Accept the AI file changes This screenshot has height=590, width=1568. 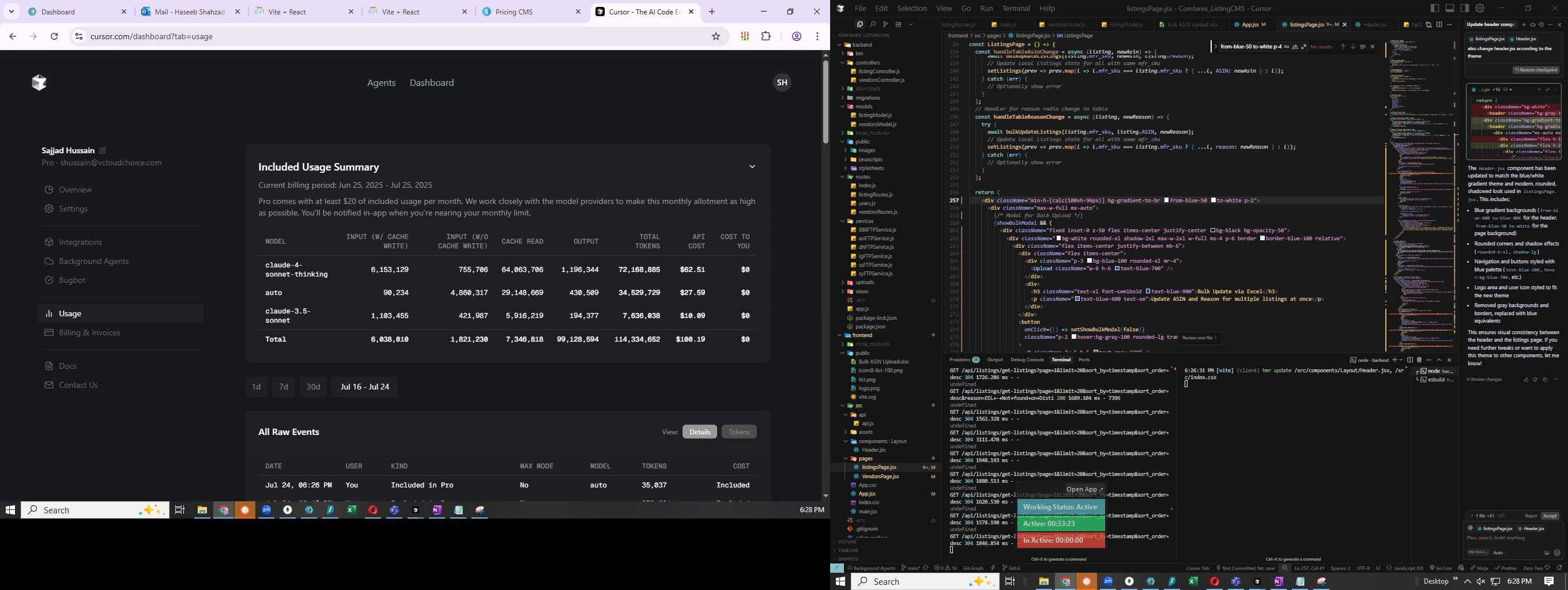pyautogui.click(x=1550, y=516)
